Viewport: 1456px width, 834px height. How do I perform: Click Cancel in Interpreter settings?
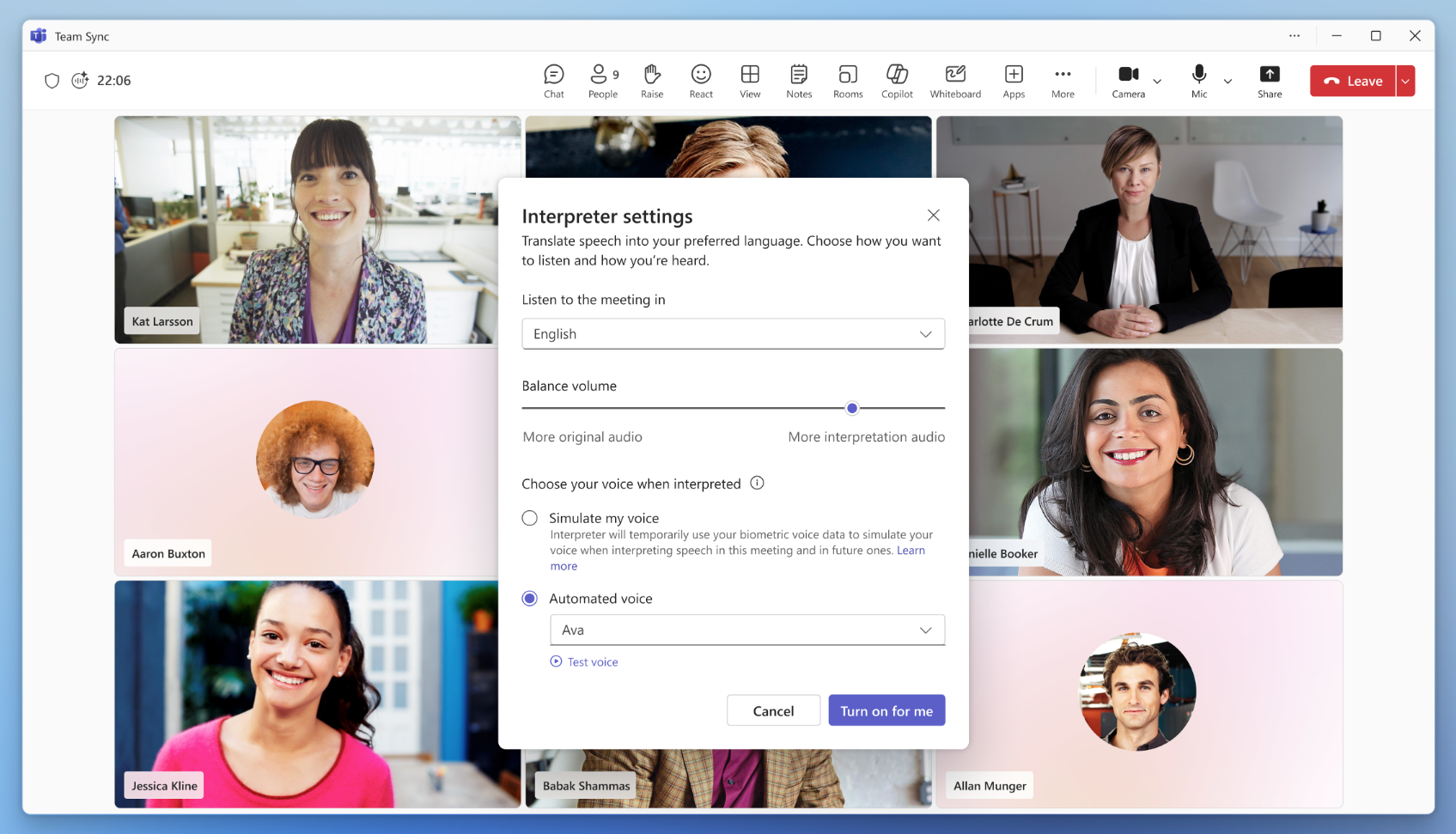(x=773, y=710)
